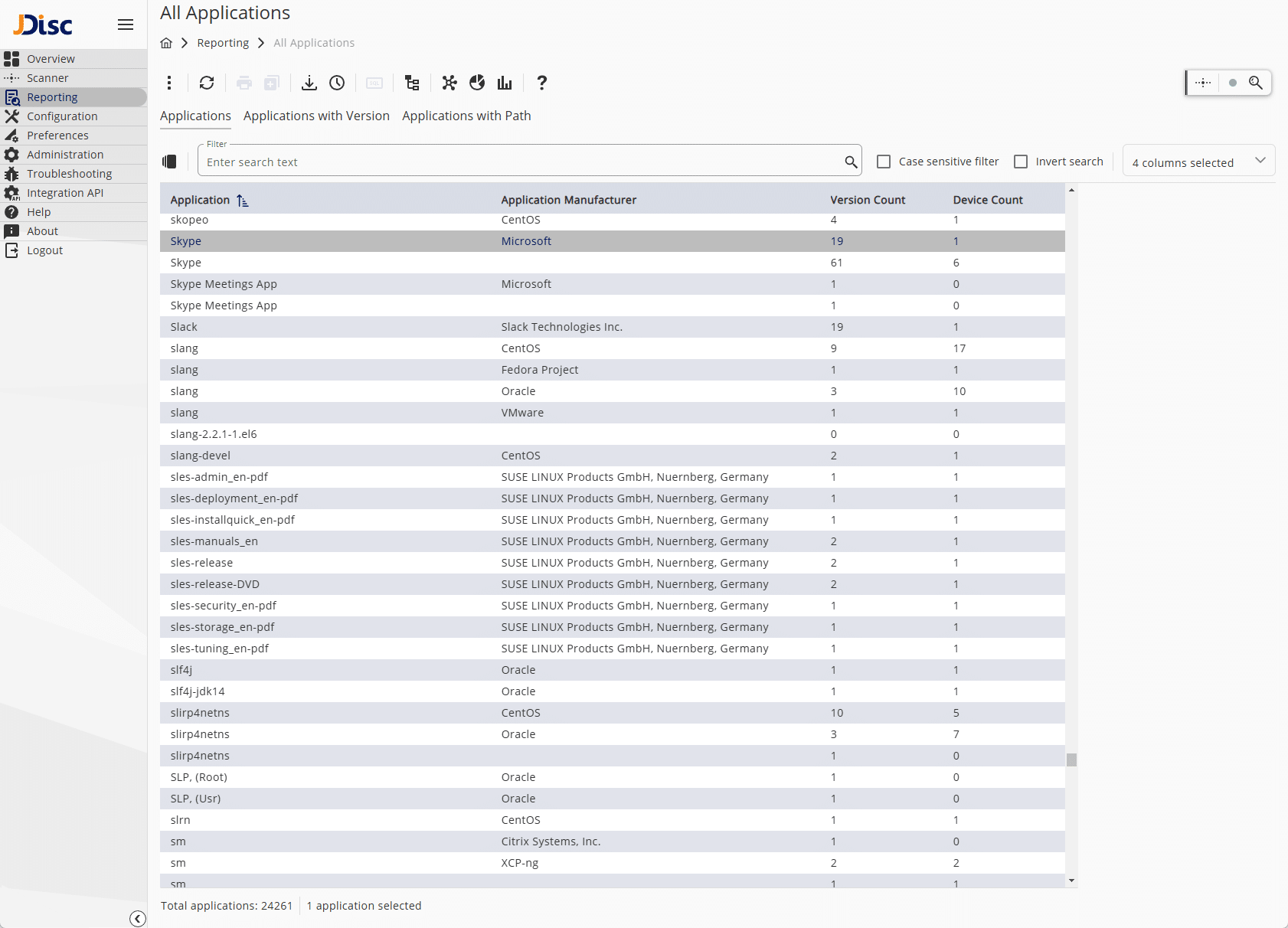Enable the Case sensitive filter checkbox
This screenshot has width=1288, height=928.
[884, 162]
